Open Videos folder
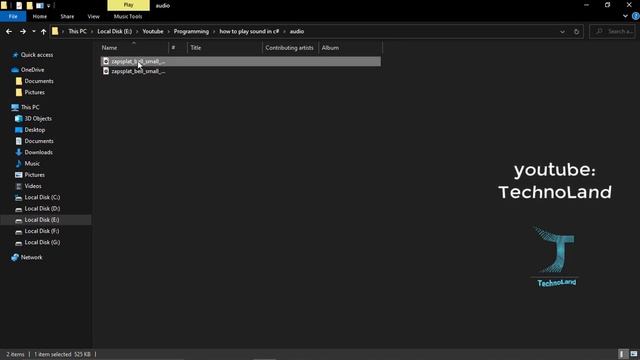 pyautogui.click(x=33, y=186)
